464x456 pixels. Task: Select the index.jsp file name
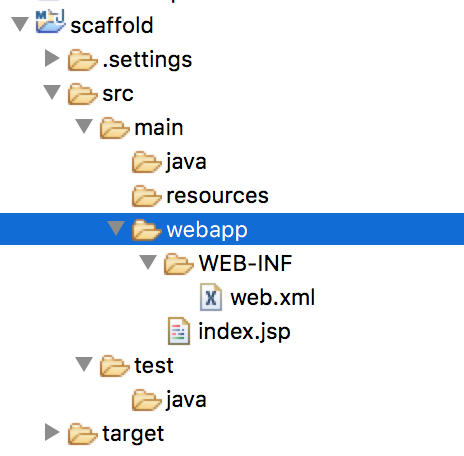click(244, 332)
